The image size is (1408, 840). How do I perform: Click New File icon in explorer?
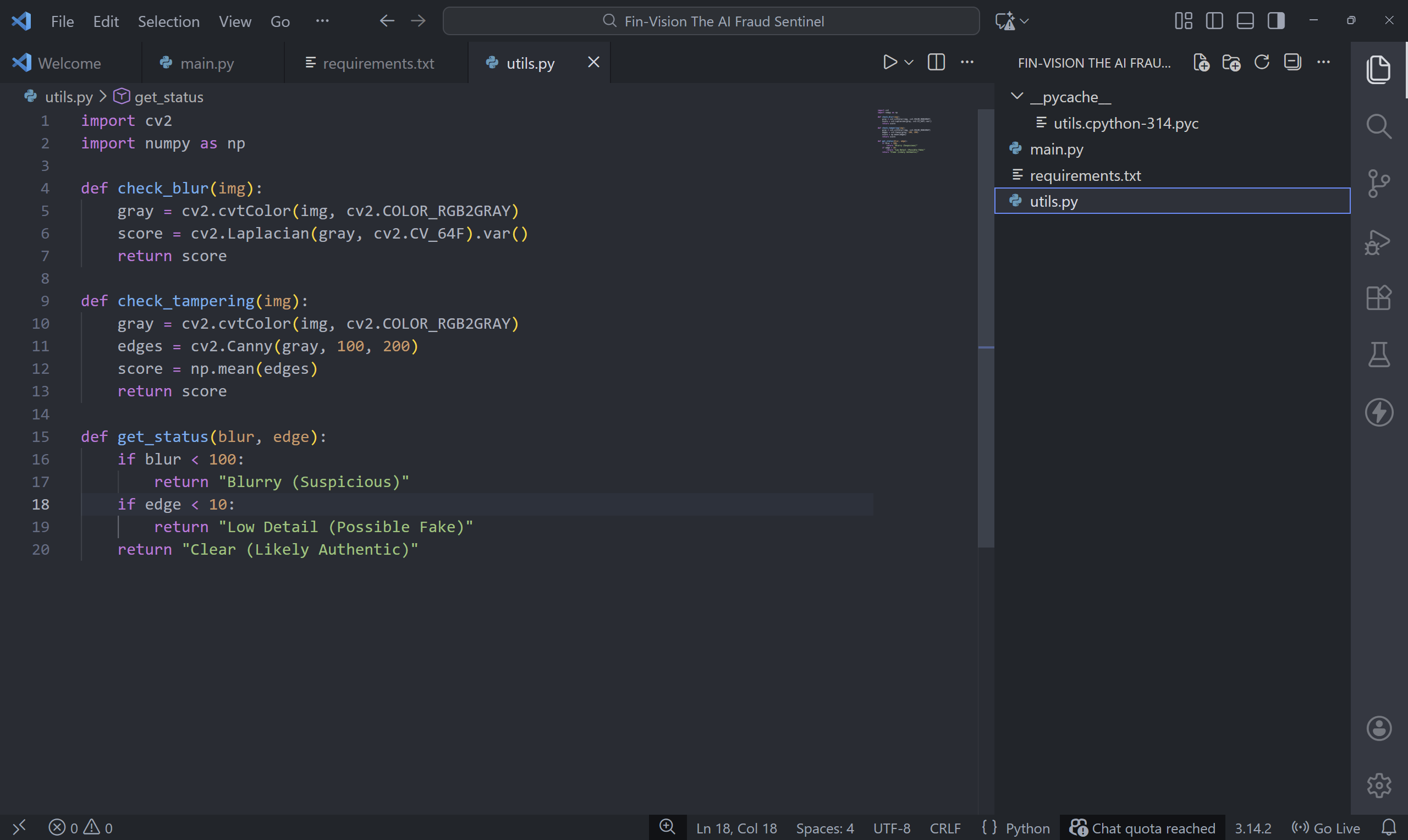[1201, 62]
